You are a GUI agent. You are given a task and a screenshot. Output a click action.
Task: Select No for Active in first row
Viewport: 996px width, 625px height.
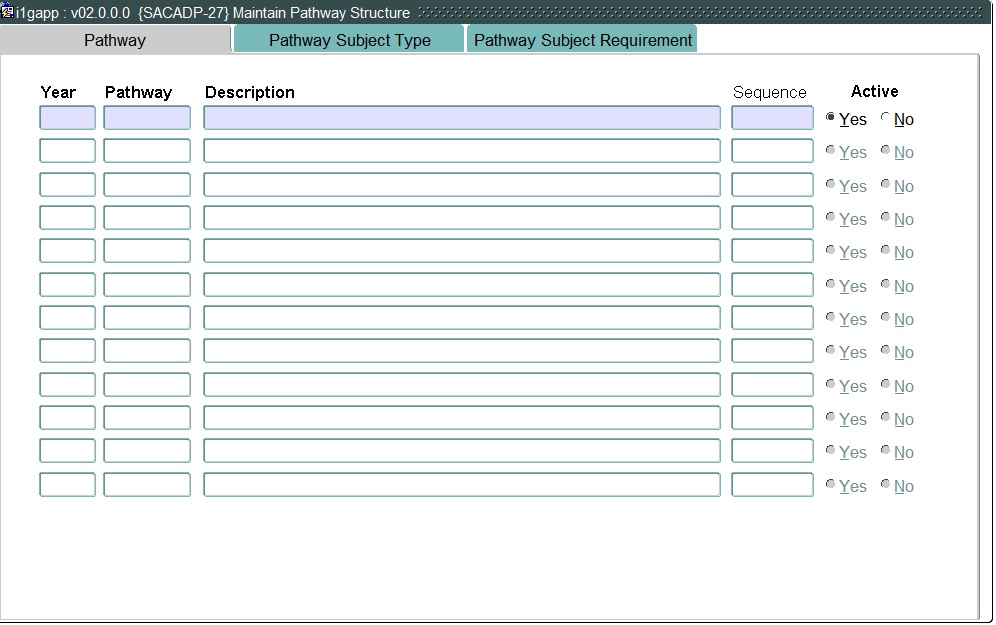[x=885, y=118]
